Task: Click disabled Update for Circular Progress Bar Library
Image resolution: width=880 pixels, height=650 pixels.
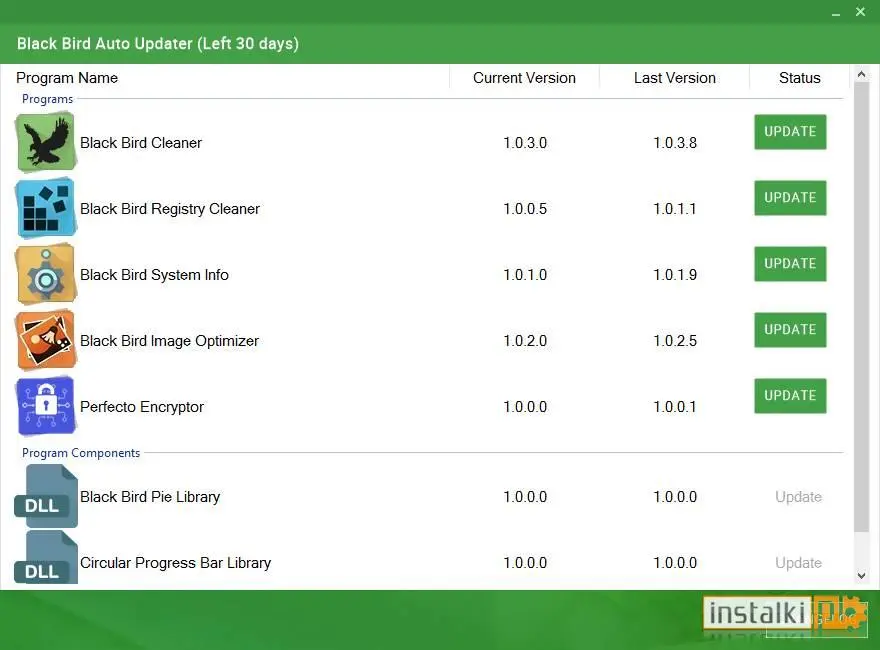Action: click(798, 562)
